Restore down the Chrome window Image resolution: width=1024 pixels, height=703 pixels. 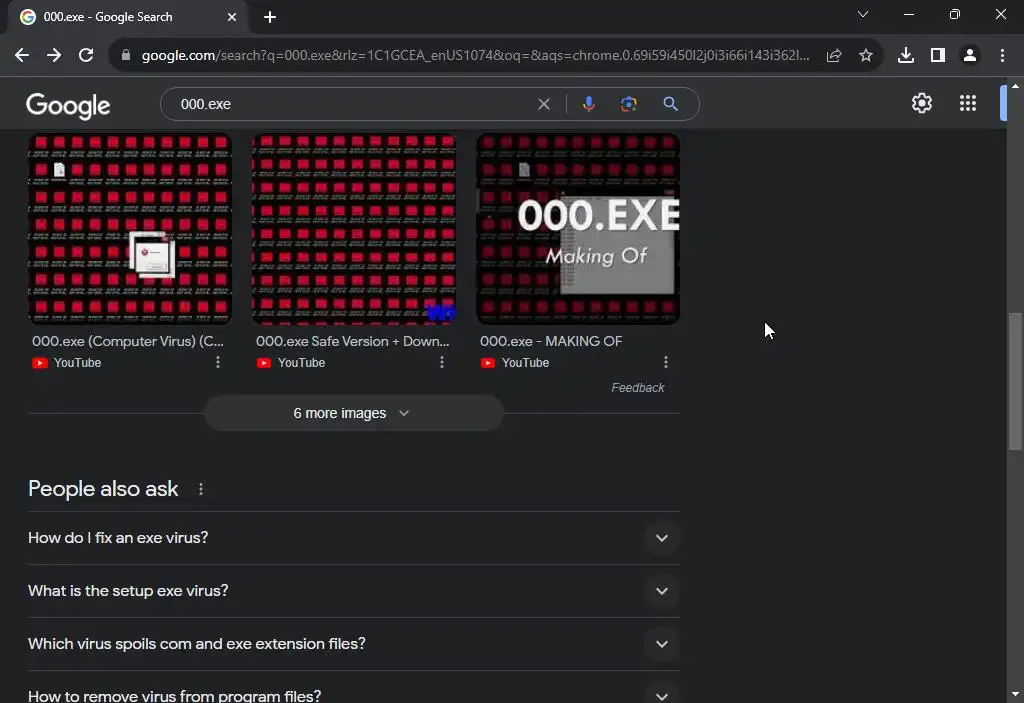955,14
